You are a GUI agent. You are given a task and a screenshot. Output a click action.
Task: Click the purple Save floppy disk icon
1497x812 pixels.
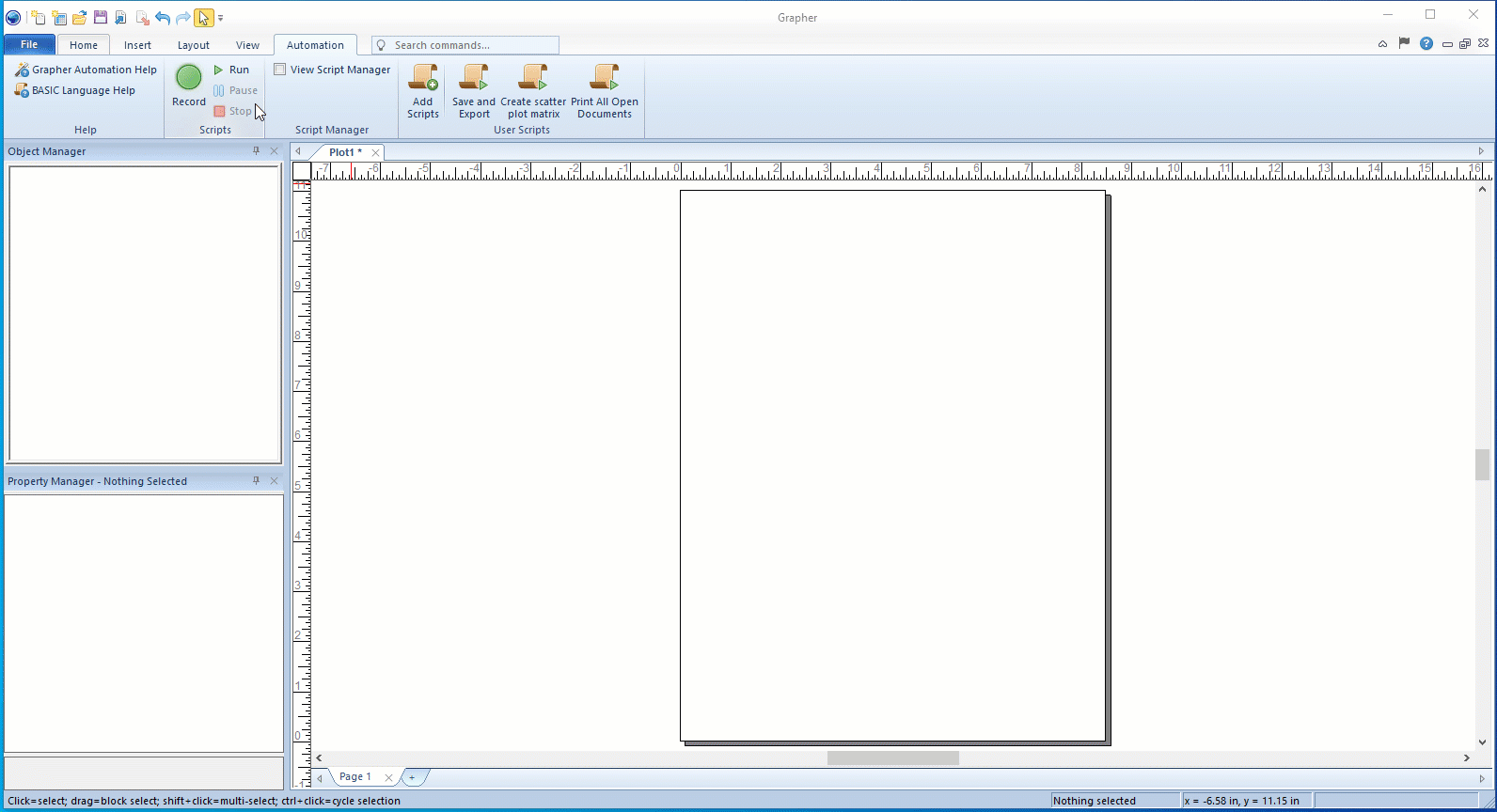[x=101, y=18]
